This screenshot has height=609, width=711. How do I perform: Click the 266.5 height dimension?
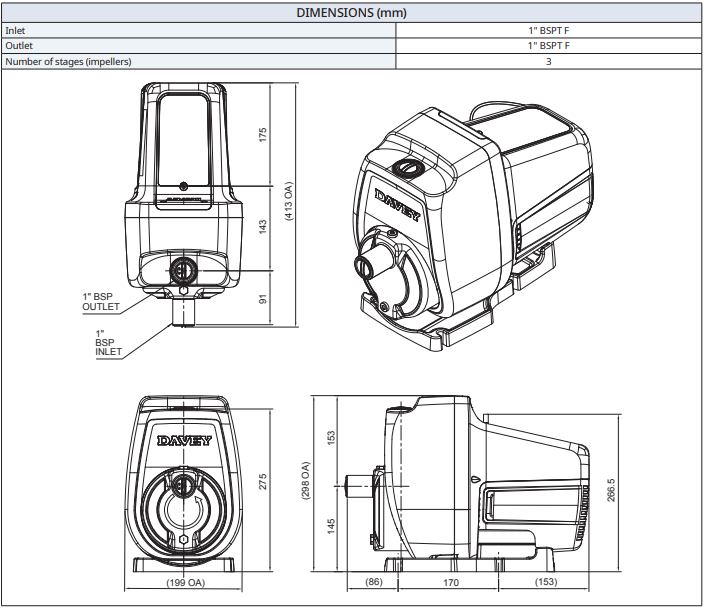click(x=611, y=490)
